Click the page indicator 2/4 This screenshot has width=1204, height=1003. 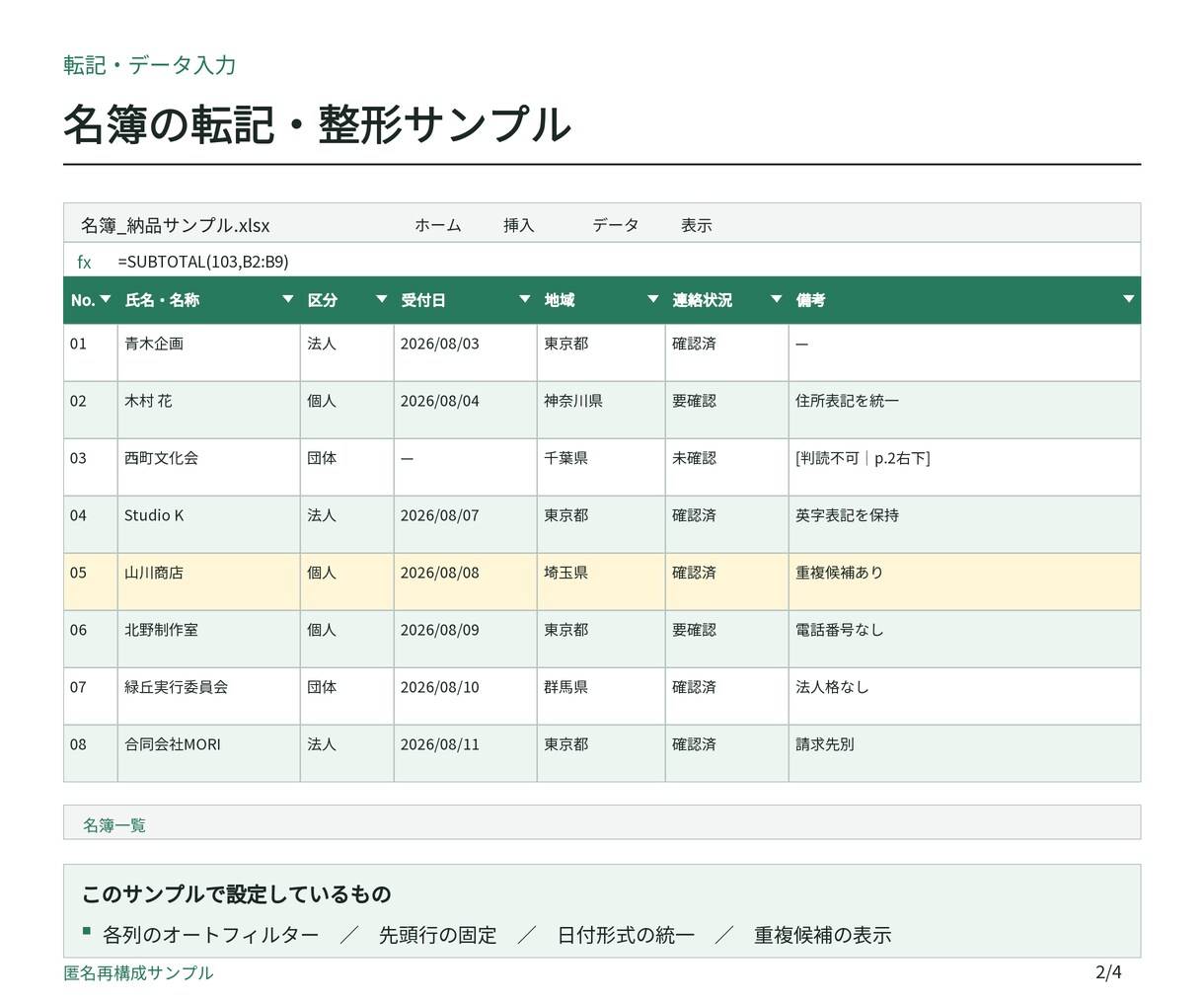[1108, 972]
